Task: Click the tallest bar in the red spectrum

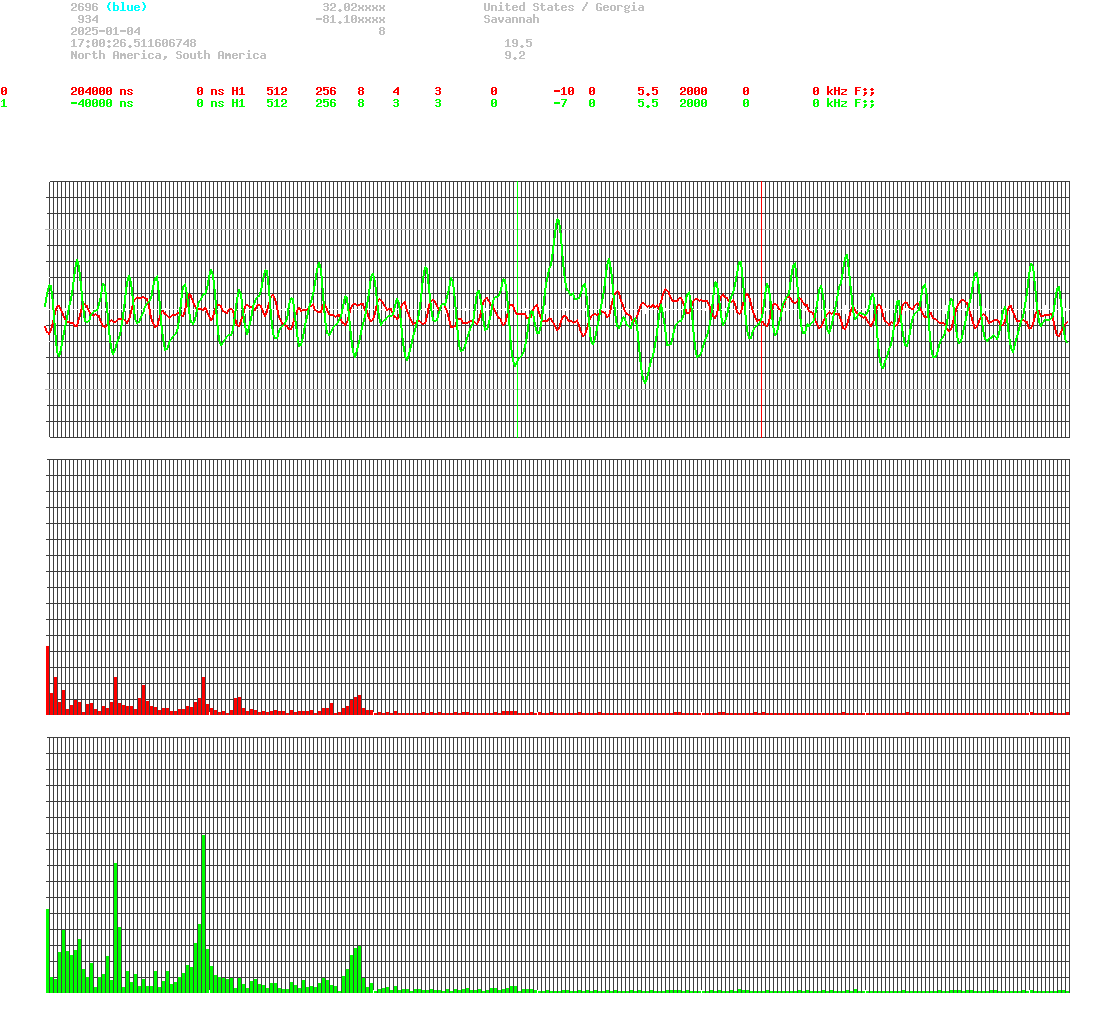Action: (47, 680)
